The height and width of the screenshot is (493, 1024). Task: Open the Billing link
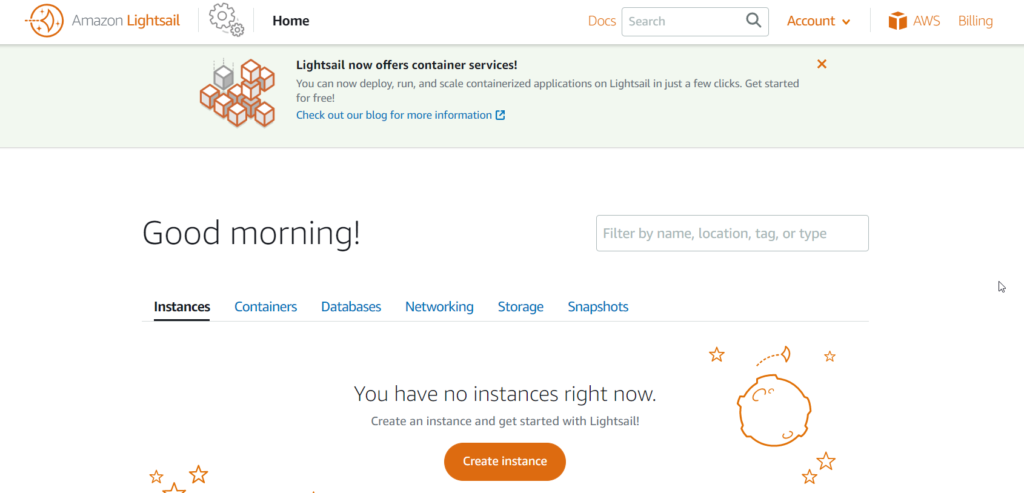[x=975, y=21]
